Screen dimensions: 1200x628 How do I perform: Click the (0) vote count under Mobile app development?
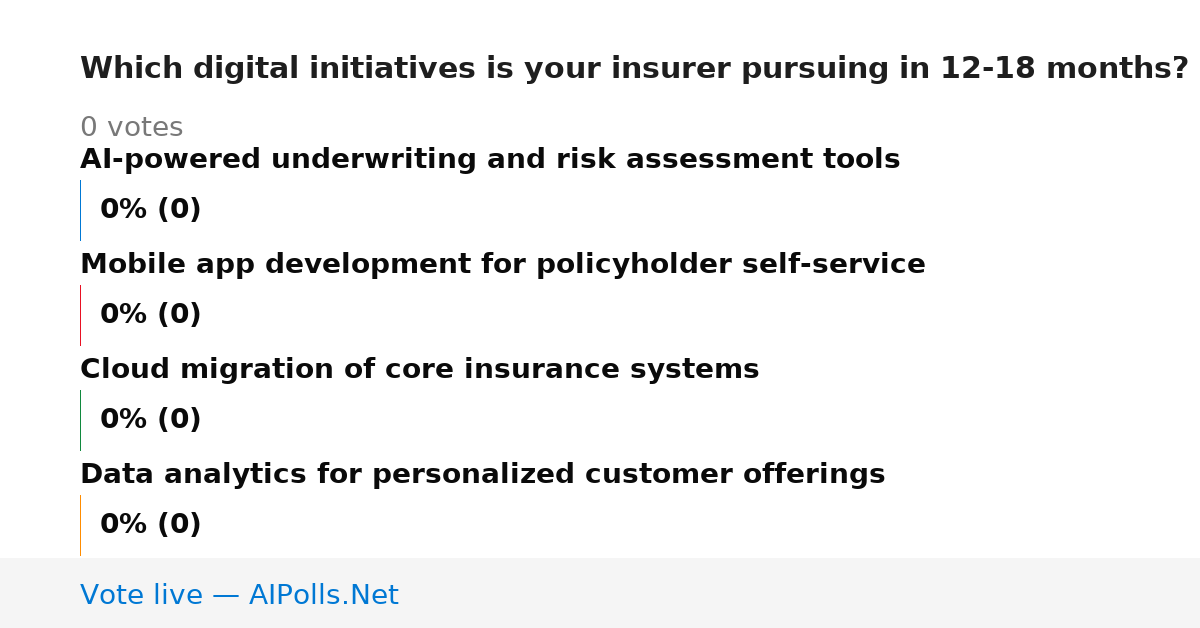tap(180, 315)
